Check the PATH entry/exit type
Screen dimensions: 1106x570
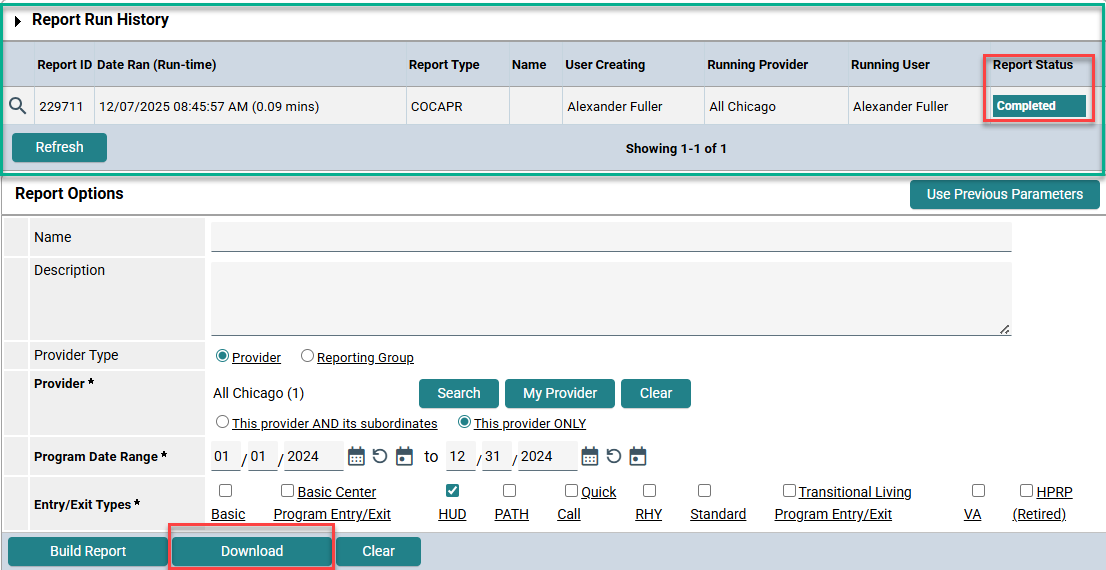[509, 491]
